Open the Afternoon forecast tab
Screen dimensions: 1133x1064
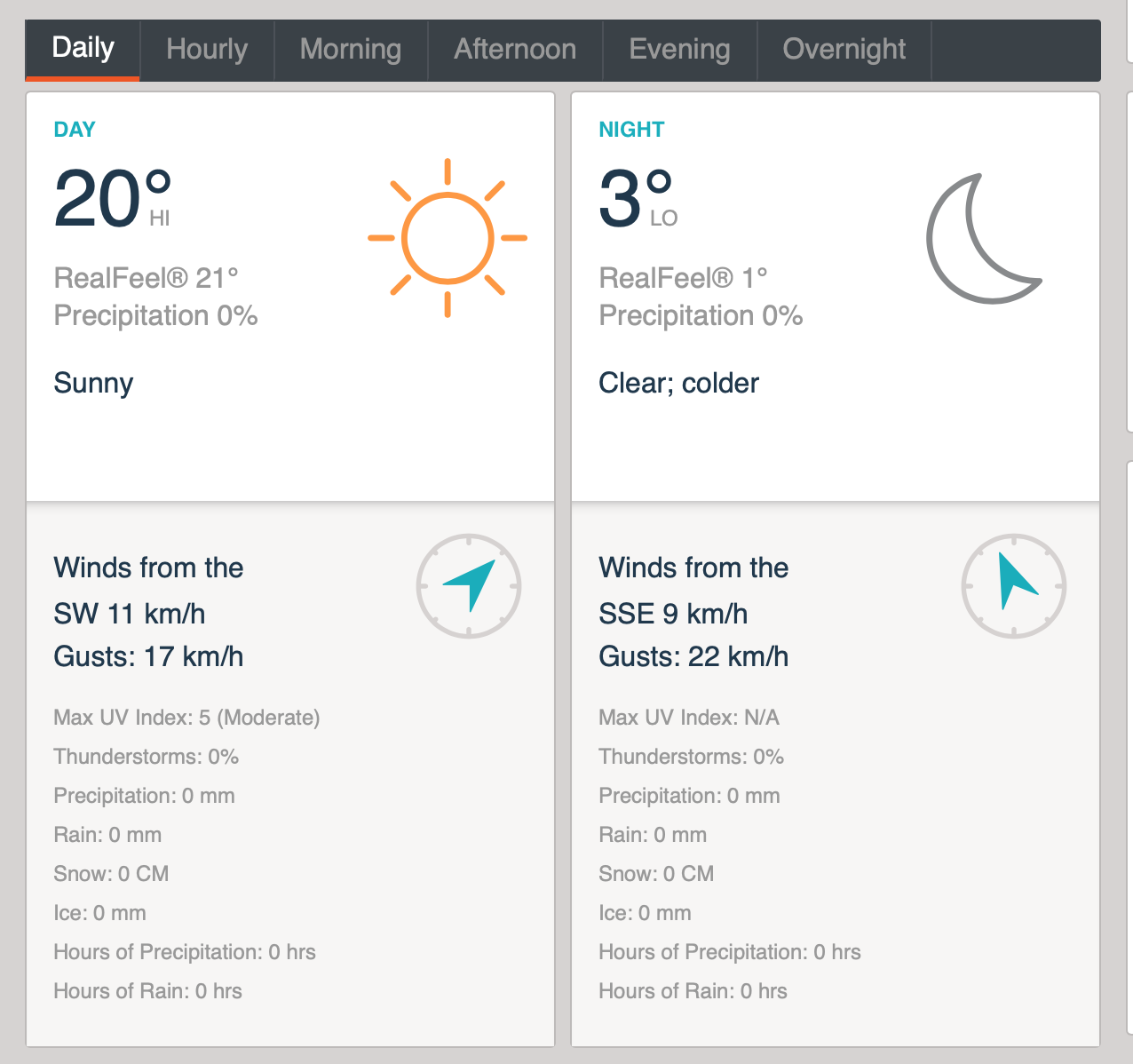[x=515, y=49]
